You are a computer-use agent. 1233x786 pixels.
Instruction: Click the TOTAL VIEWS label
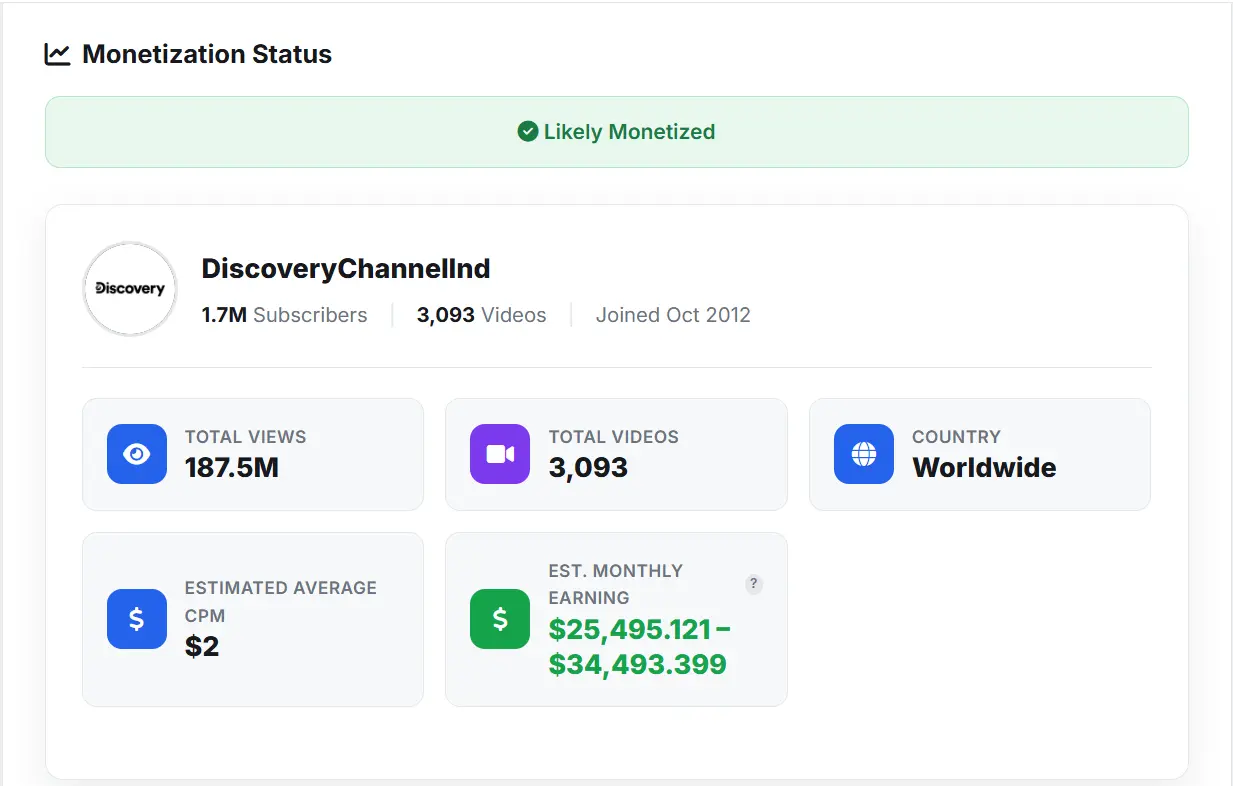pyautogui.click(x=246, y=437)
